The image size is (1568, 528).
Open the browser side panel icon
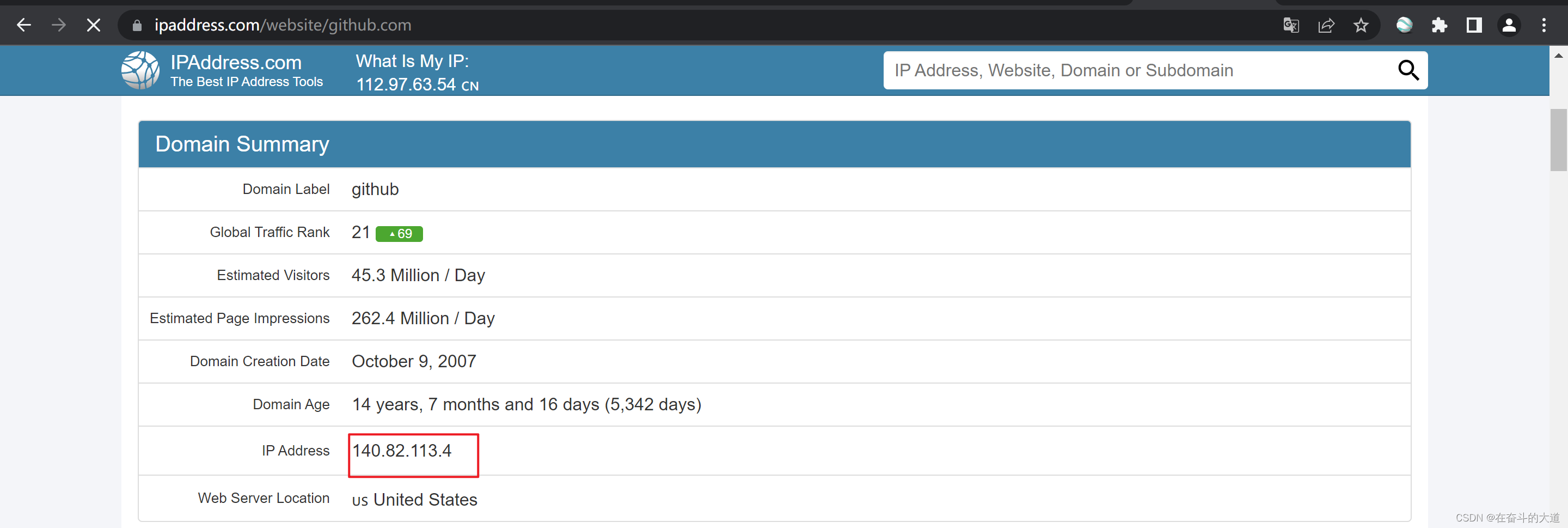point(1474,25)
